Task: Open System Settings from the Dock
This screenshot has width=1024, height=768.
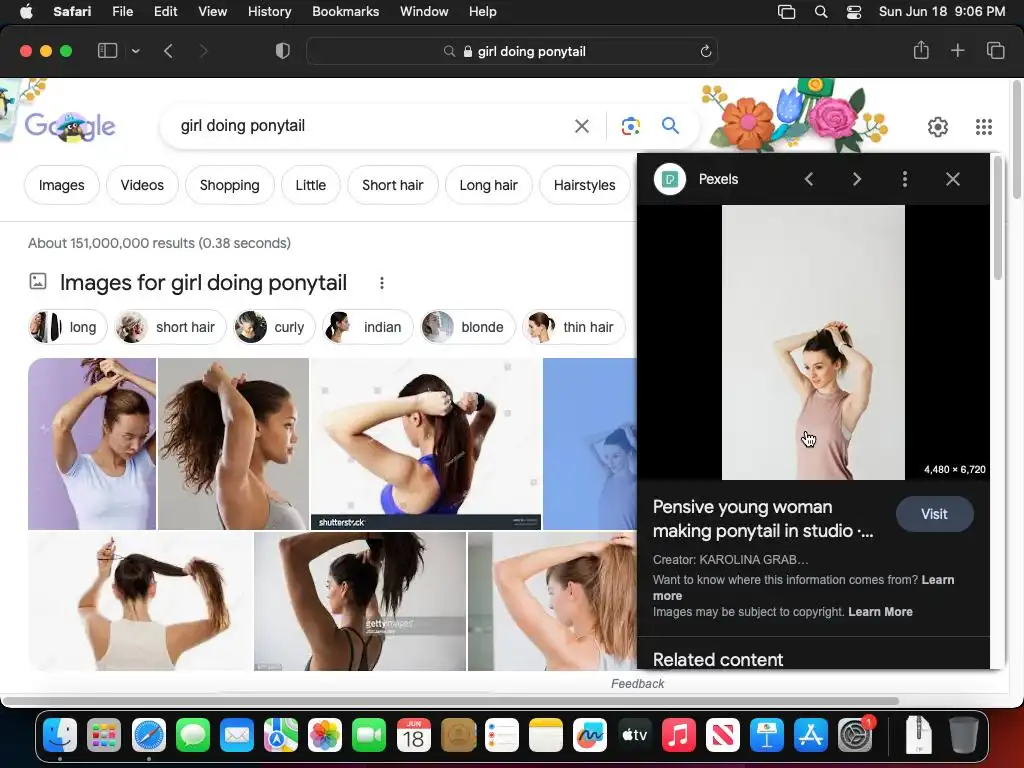Action: 855,736
